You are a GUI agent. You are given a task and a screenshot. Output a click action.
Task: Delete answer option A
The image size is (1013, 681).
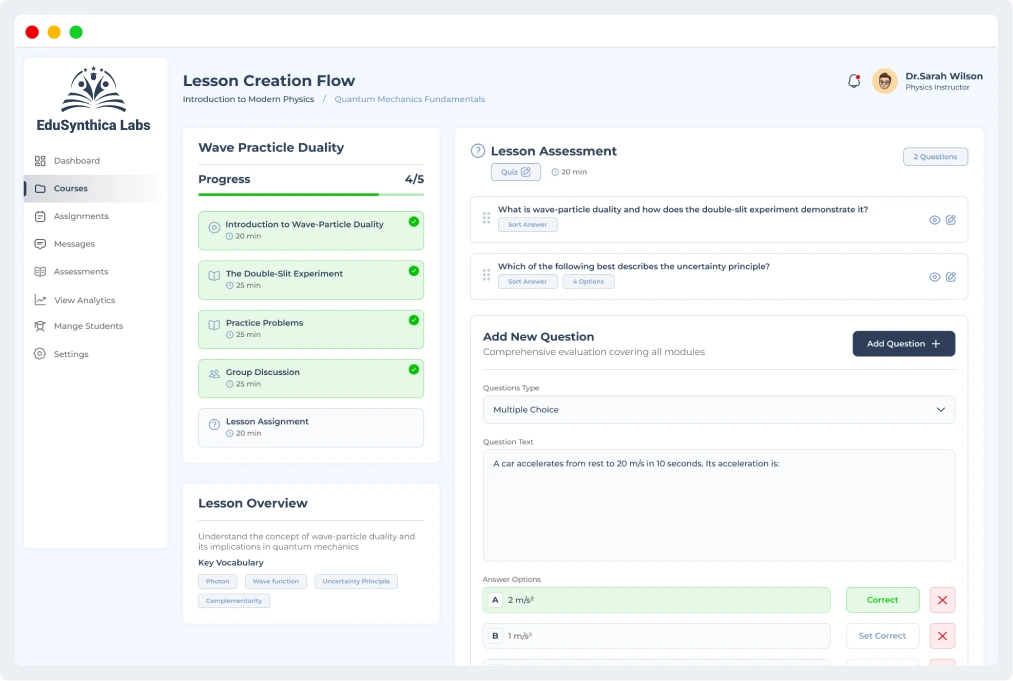pos(942,600)
